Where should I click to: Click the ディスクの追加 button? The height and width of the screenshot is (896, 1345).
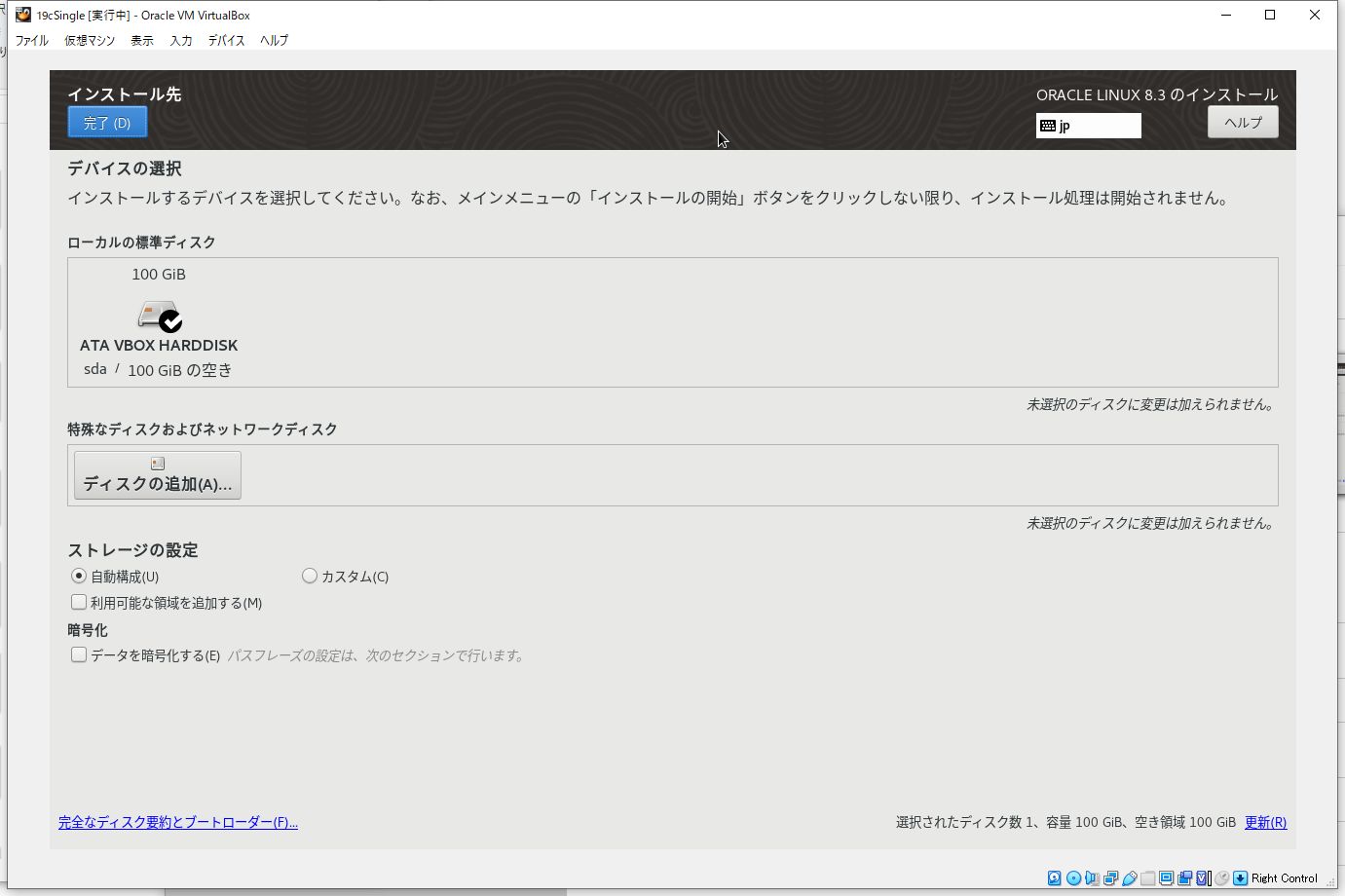point(158,475)
